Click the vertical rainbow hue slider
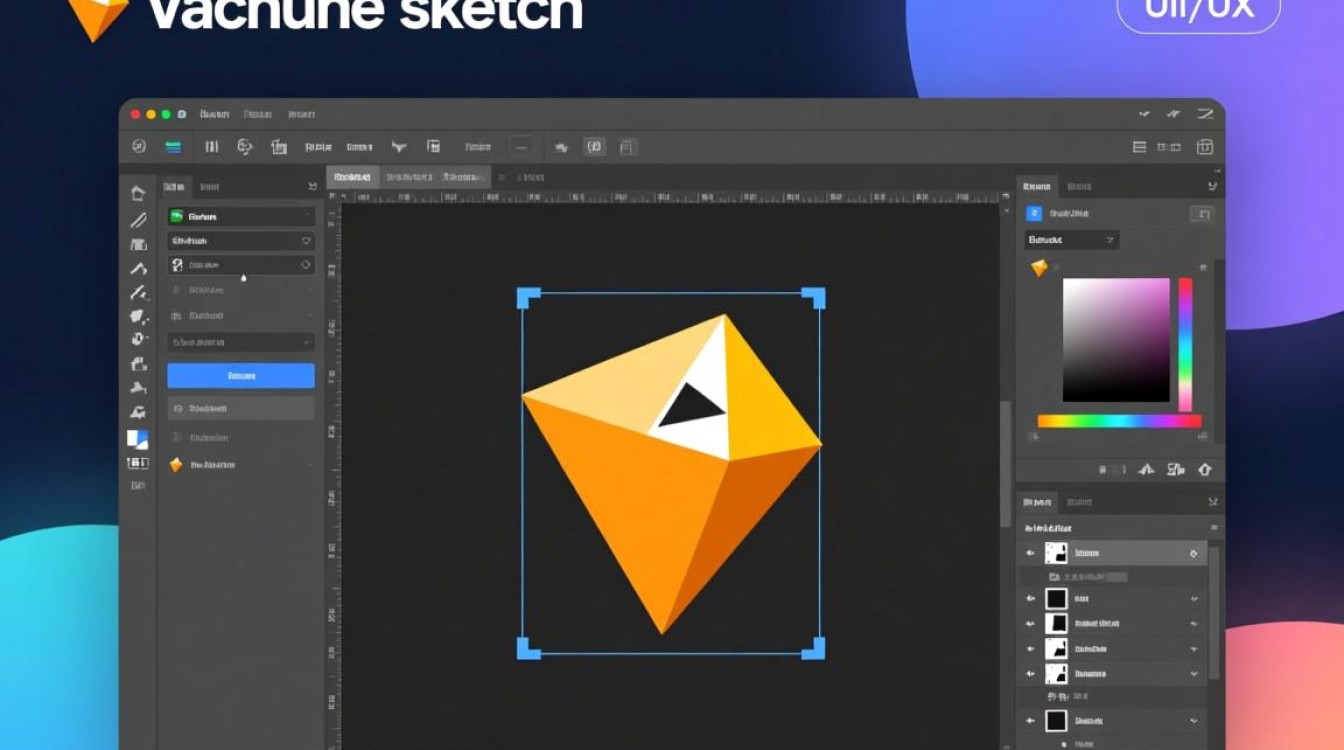1344x750 pixels. (x=1185, y=344)
